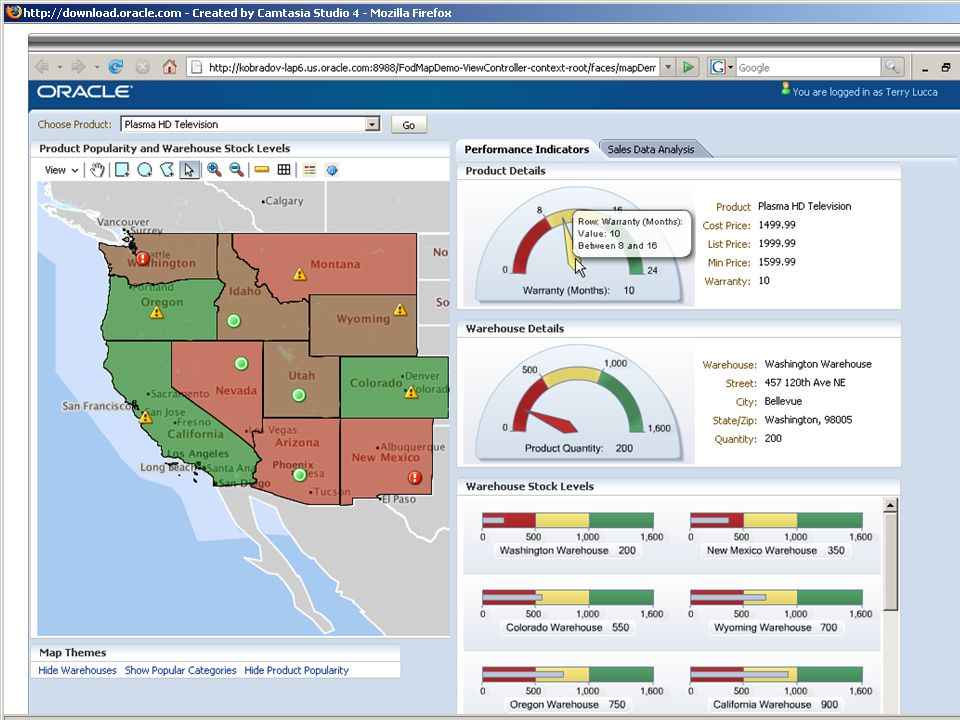Screen dimensions: 960x720
Task: Click the California state label on map
Action: click(x=195, y=434)
